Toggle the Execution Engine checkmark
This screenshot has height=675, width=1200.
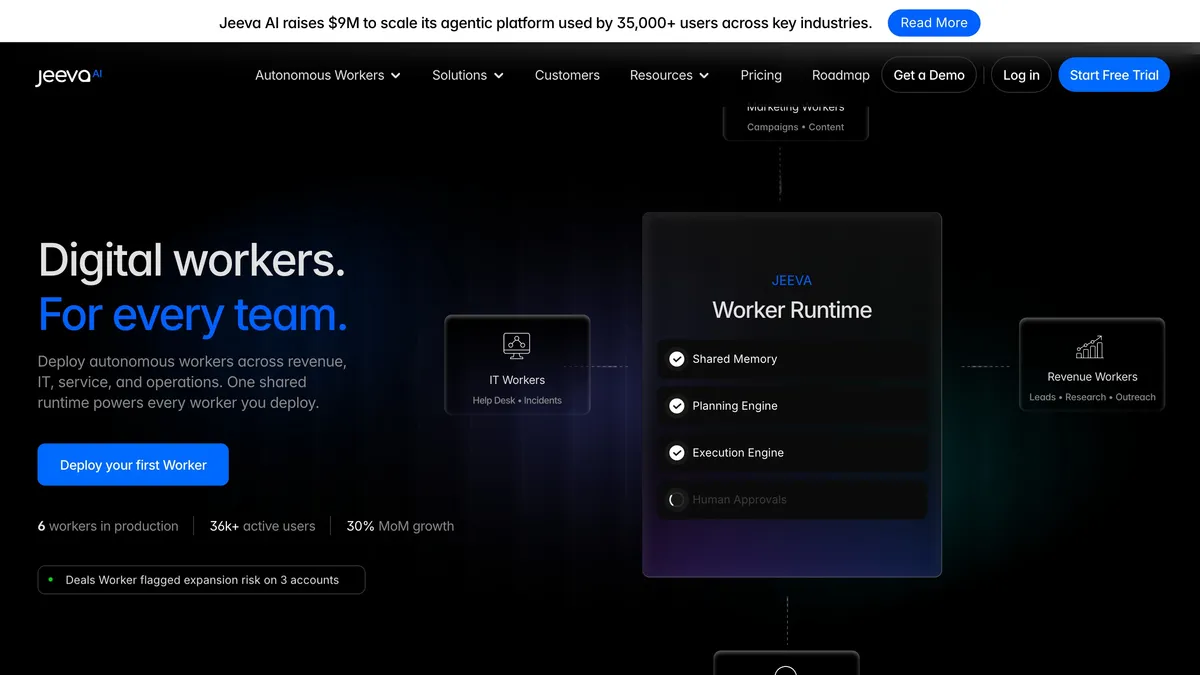pos(677,453)
